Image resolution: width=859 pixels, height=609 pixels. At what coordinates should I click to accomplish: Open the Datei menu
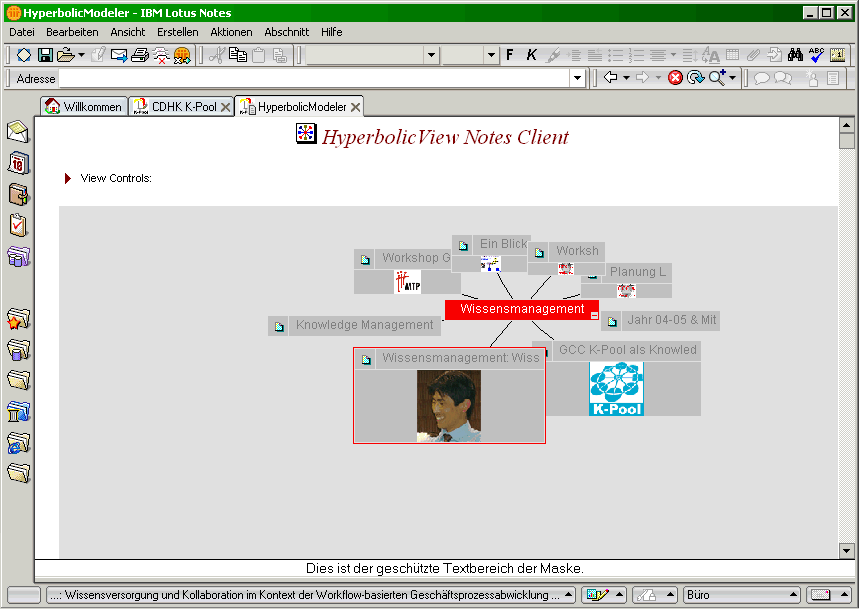(22, 32)
